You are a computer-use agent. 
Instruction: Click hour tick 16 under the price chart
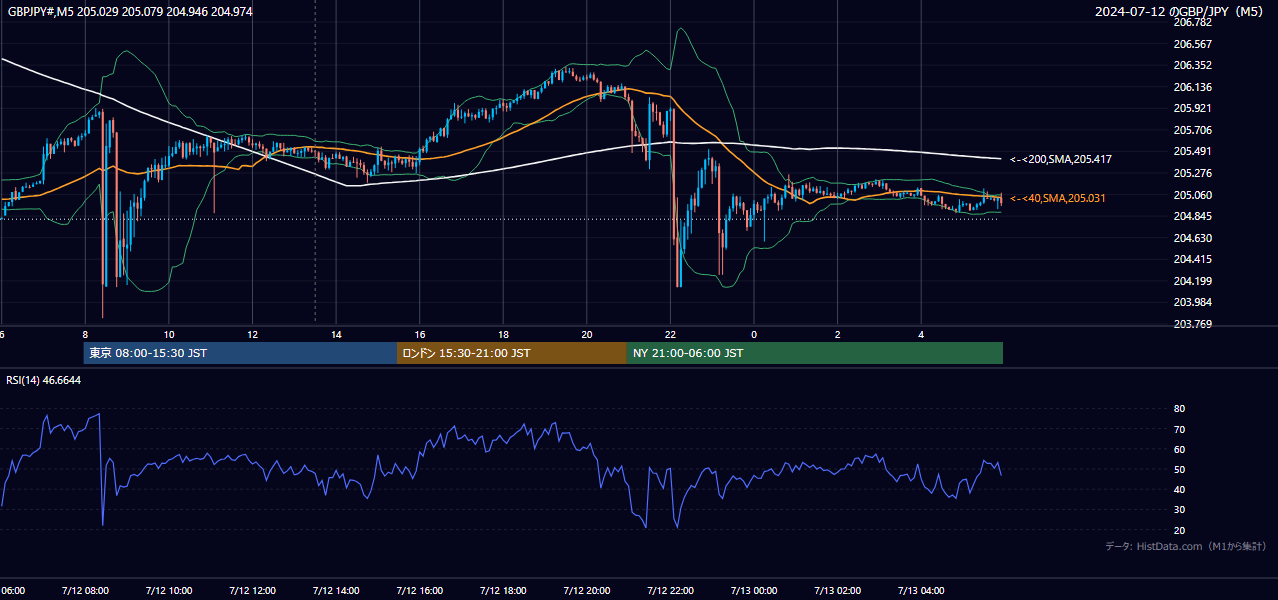[420, 335]
